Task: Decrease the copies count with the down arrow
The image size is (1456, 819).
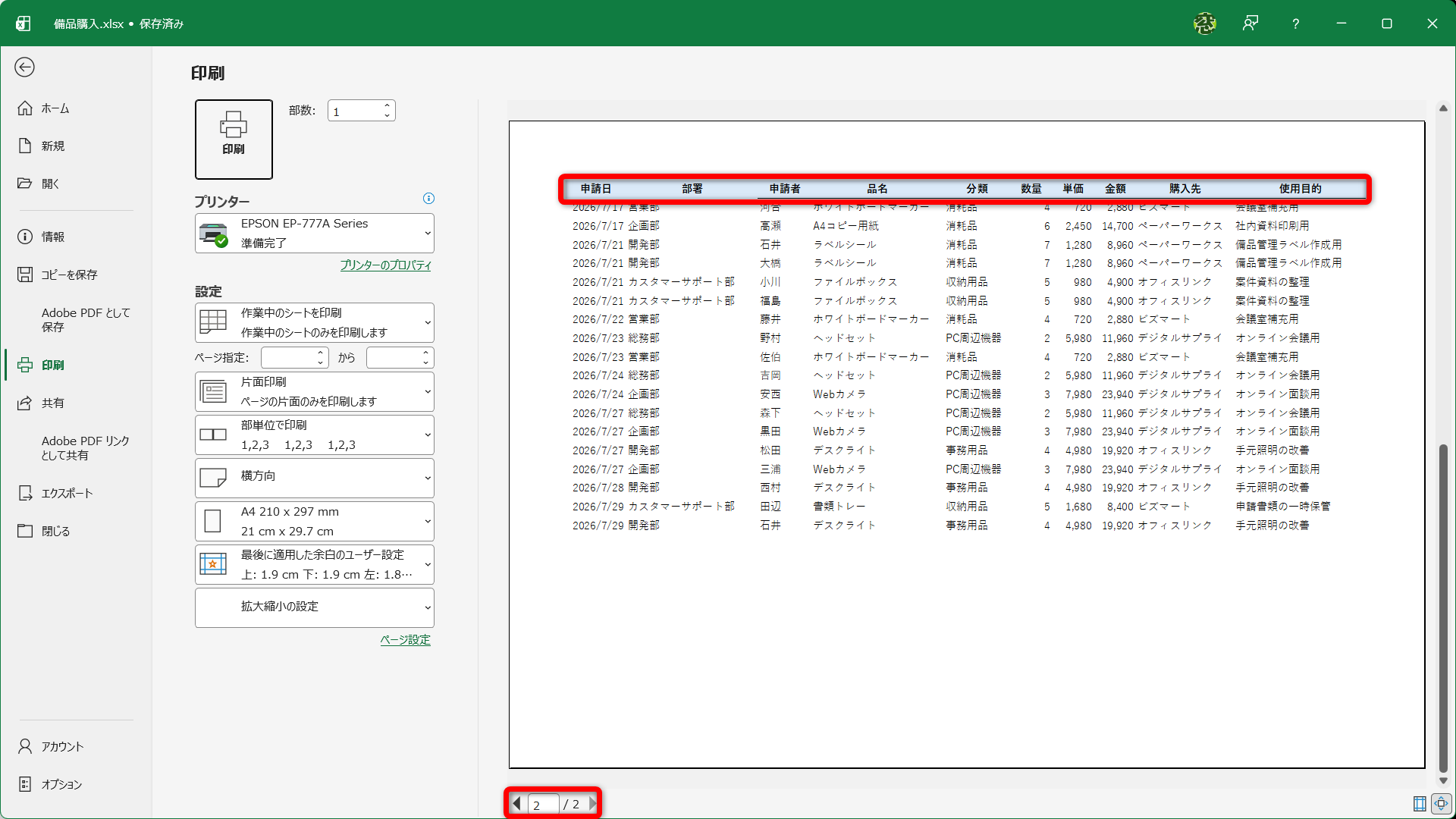Action: click(388, 116)
